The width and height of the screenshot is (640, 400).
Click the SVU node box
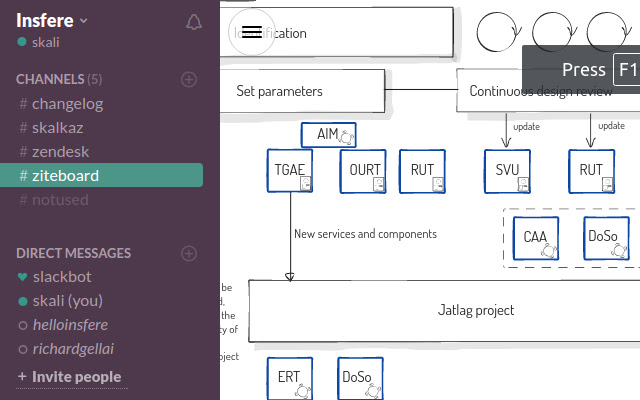pos(507,171)
